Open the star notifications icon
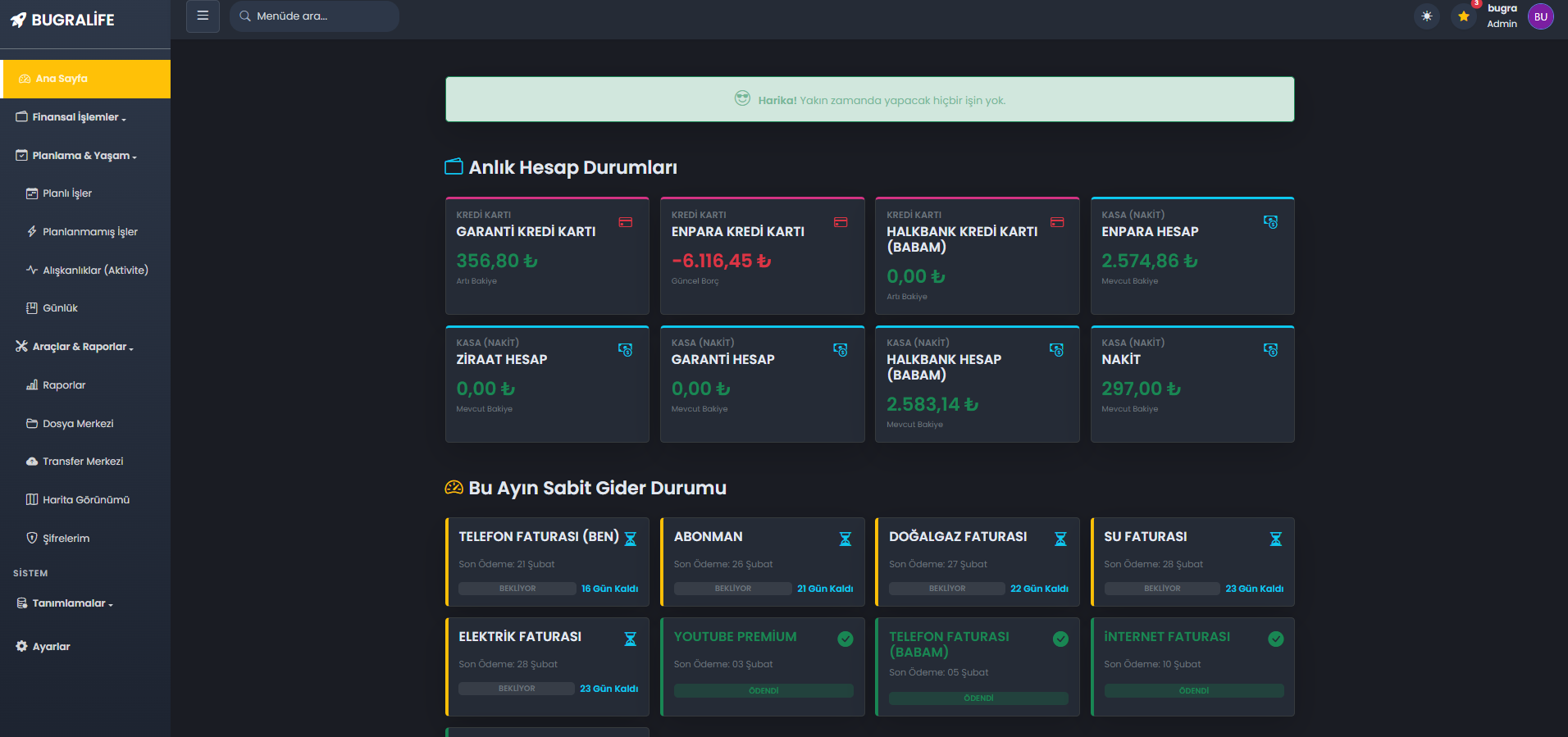This screenshot has height=737, width=1568. (x=1464, y=16)
